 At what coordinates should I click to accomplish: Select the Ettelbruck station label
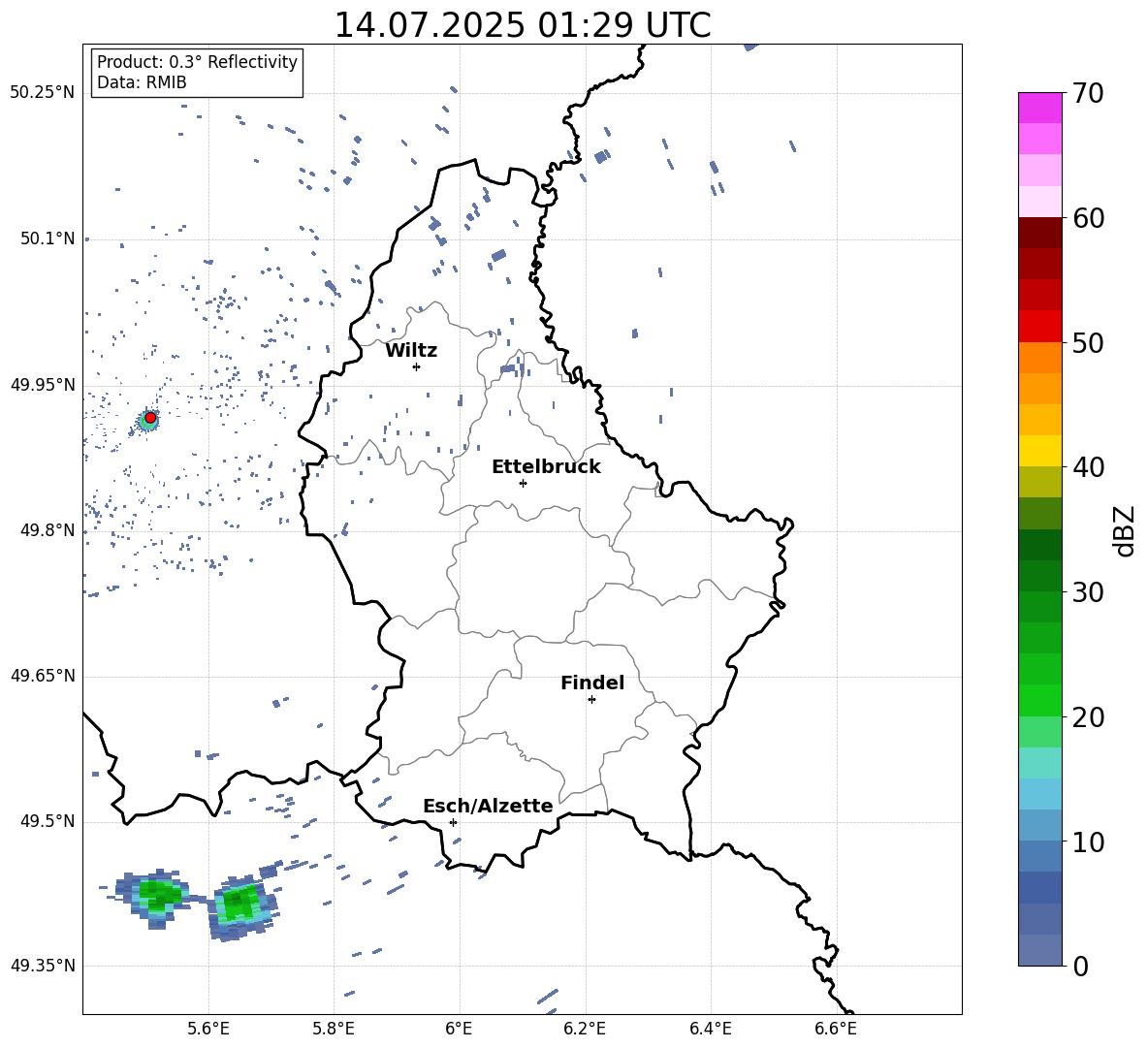coord(546,467)
